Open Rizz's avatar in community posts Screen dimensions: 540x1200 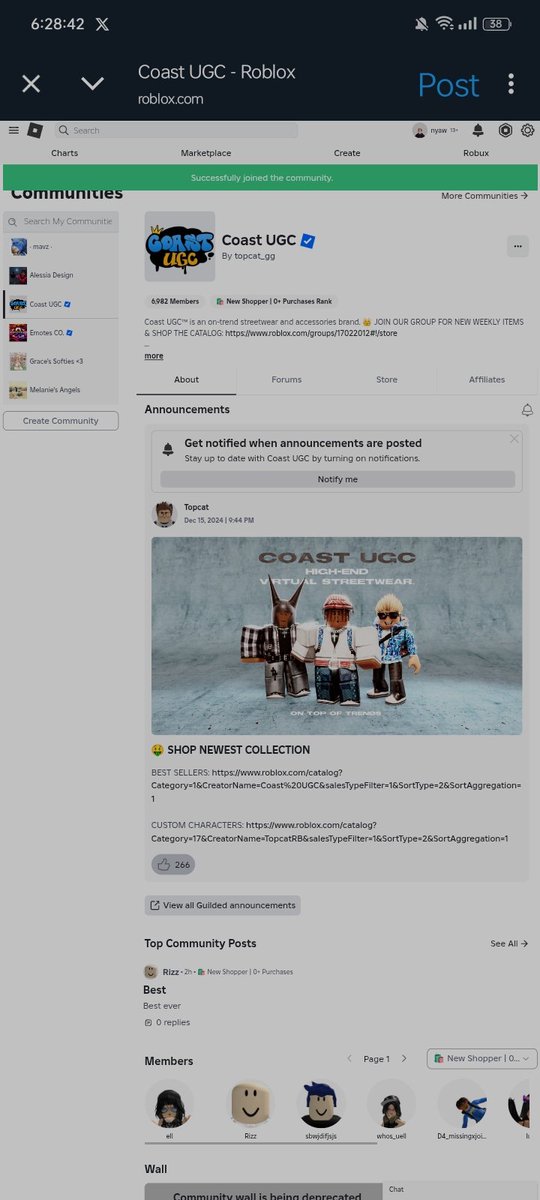151,971
